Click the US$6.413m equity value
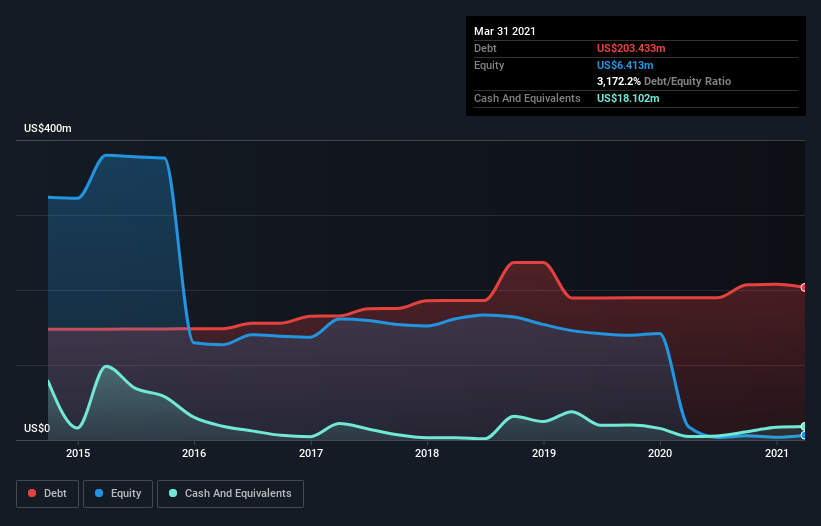This screenshot has width=821, height=526. tap(625, 65)
